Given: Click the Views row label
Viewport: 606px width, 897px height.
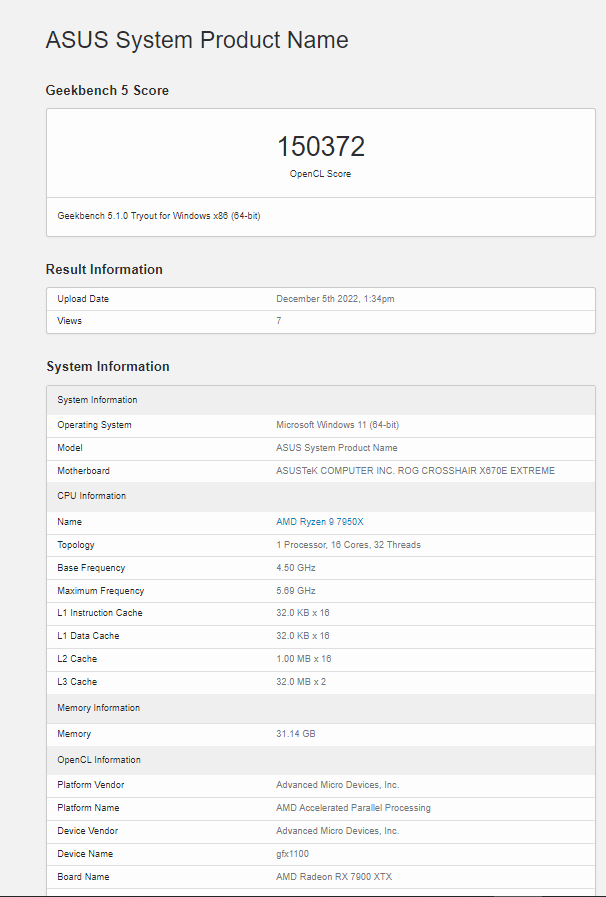Looking at the screenshot, I should coord(70,321).
